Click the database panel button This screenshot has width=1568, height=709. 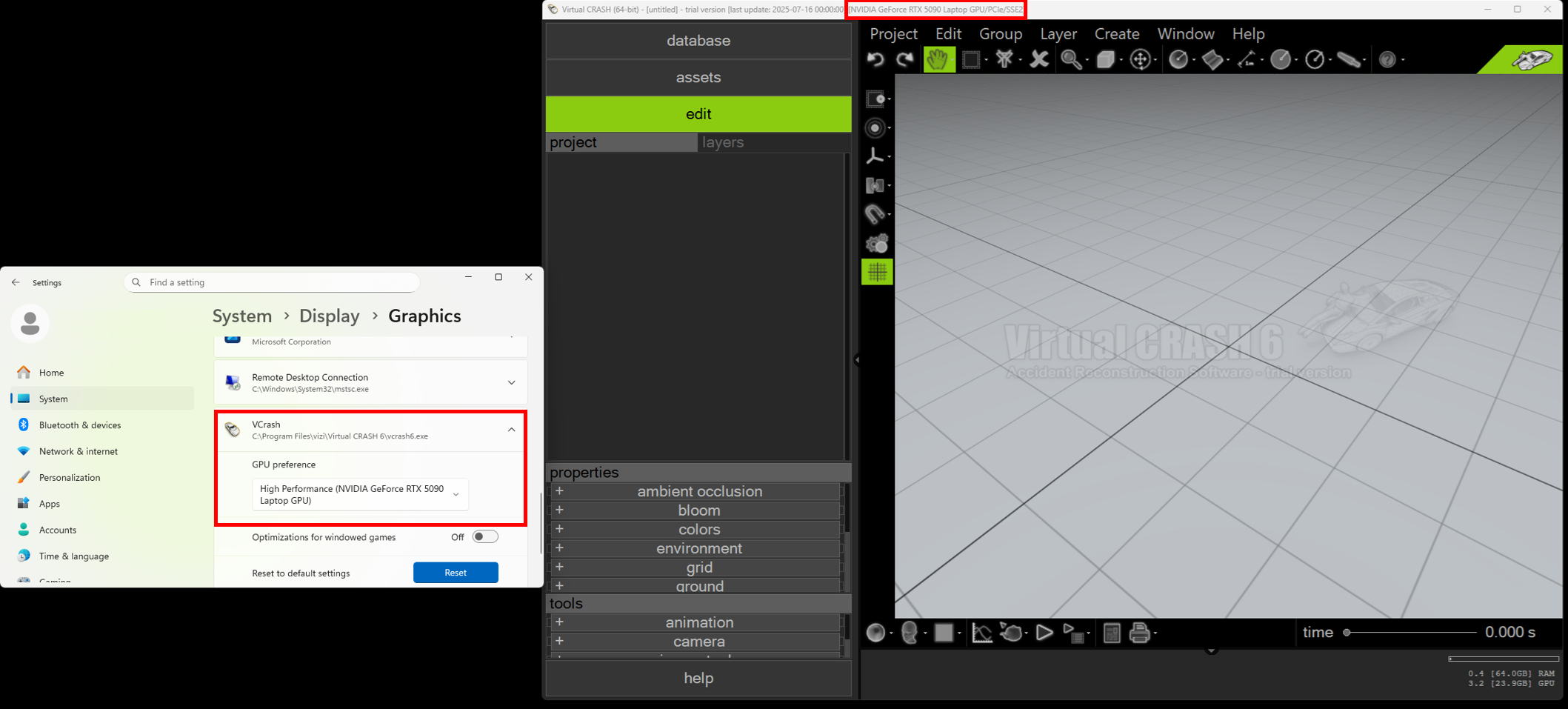pos(698,41)
